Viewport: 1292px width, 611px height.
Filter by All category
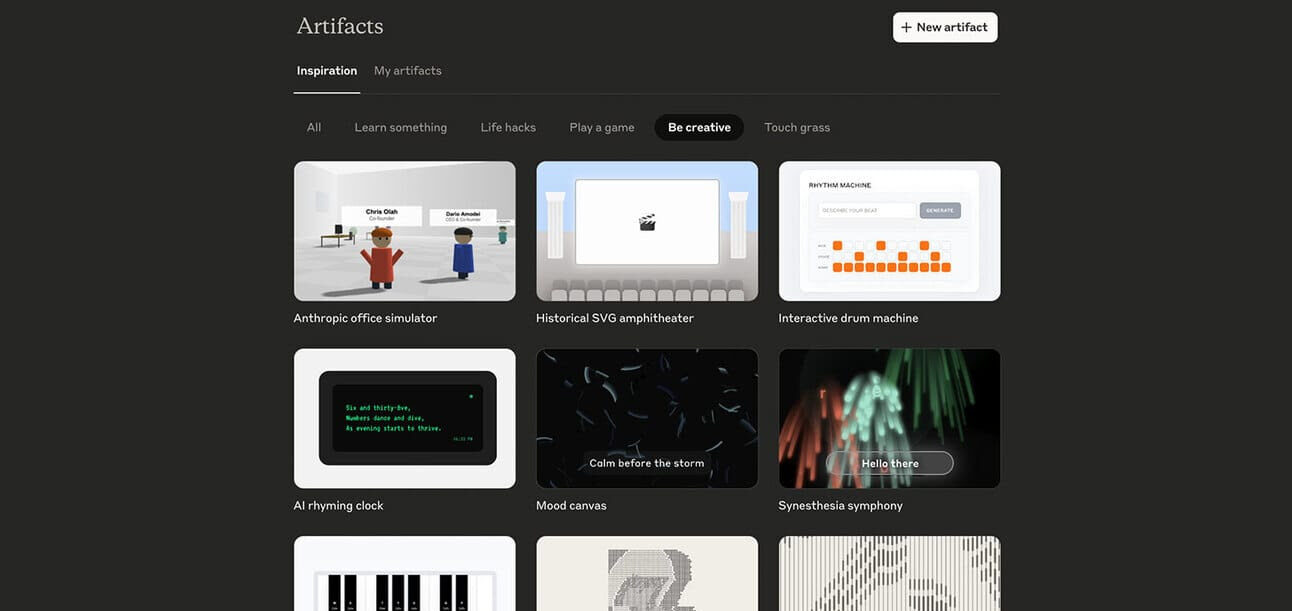pos(314,127)
